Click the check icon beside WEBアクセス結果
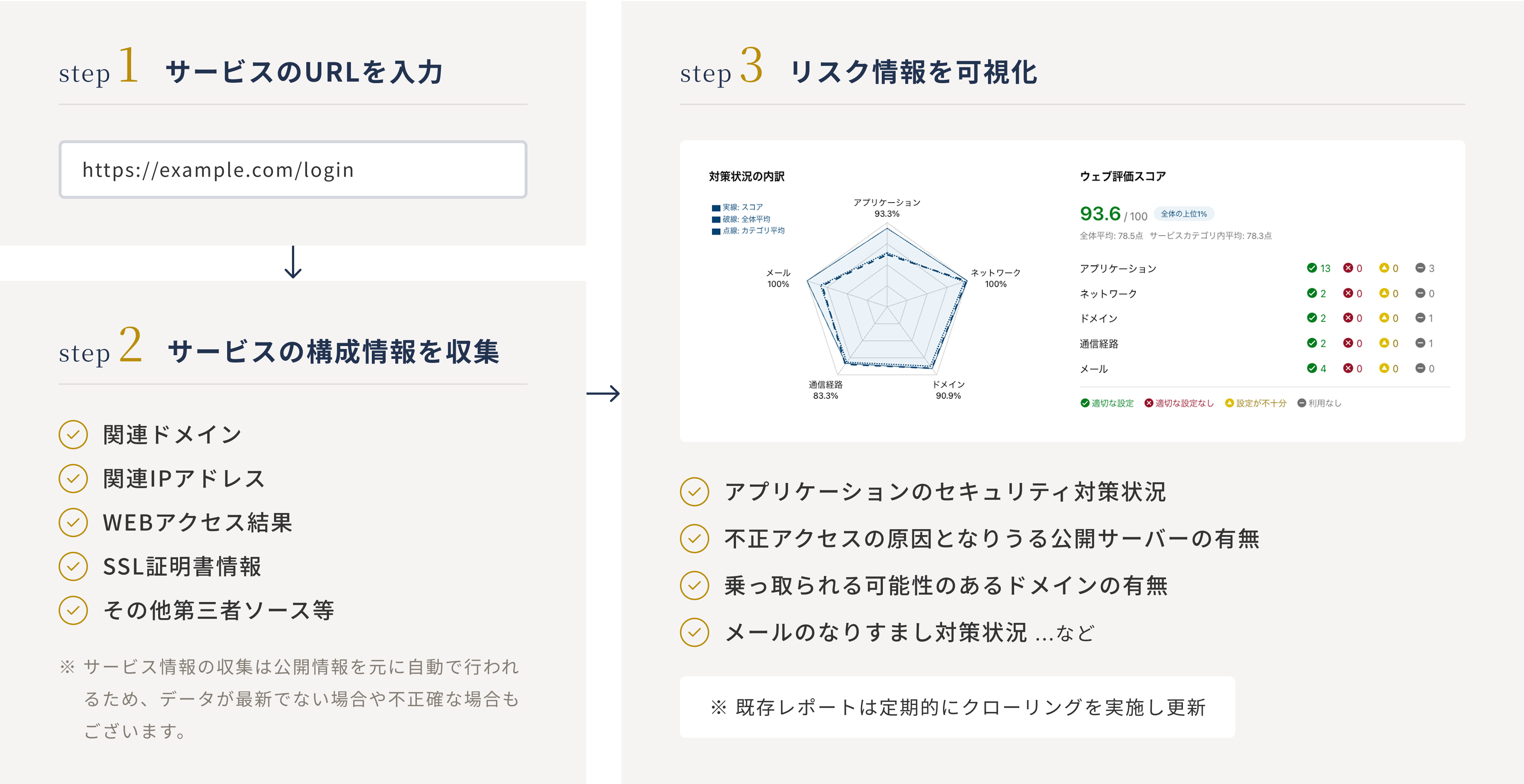The width and height of the screenshot is (1524, 784). coord(73,523)
